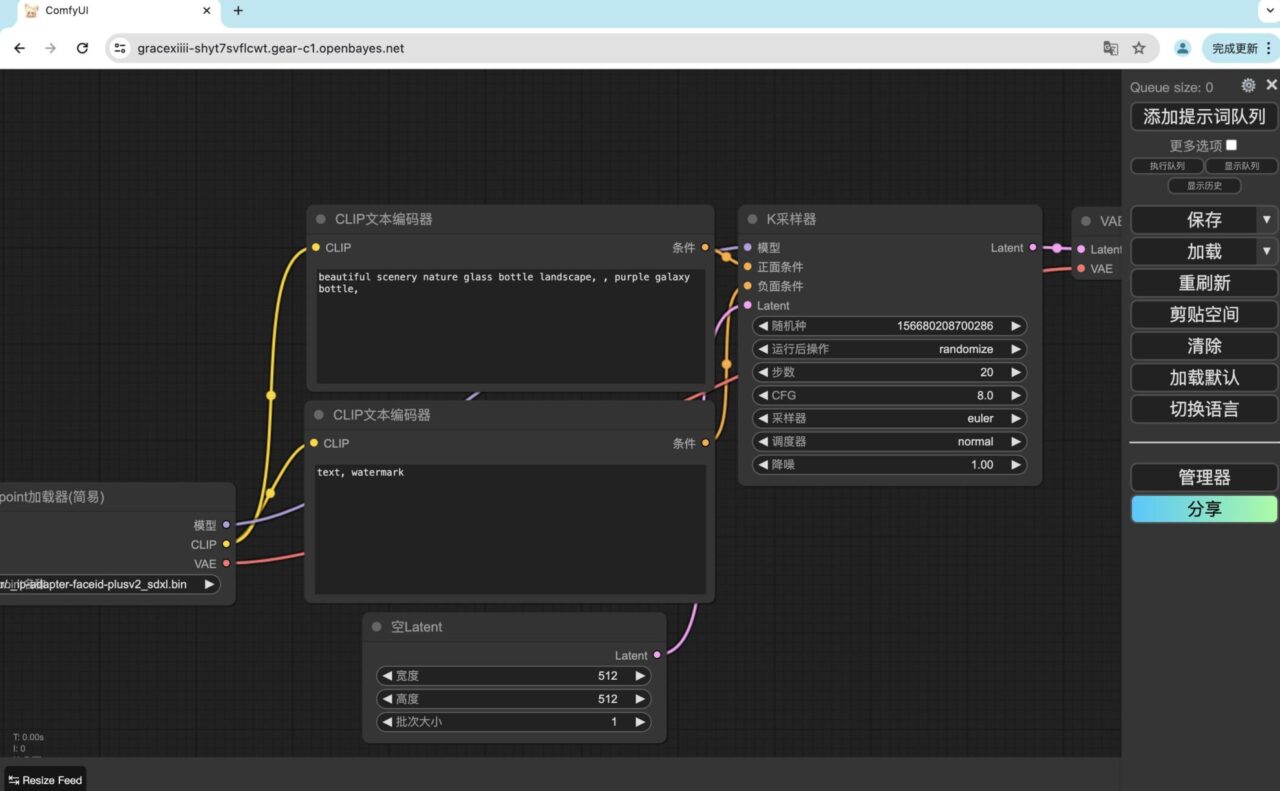Open the browser profile avatar icon
This screenshot has height=791, width=1280.
pyautogui.click(x=1182, y=48)
